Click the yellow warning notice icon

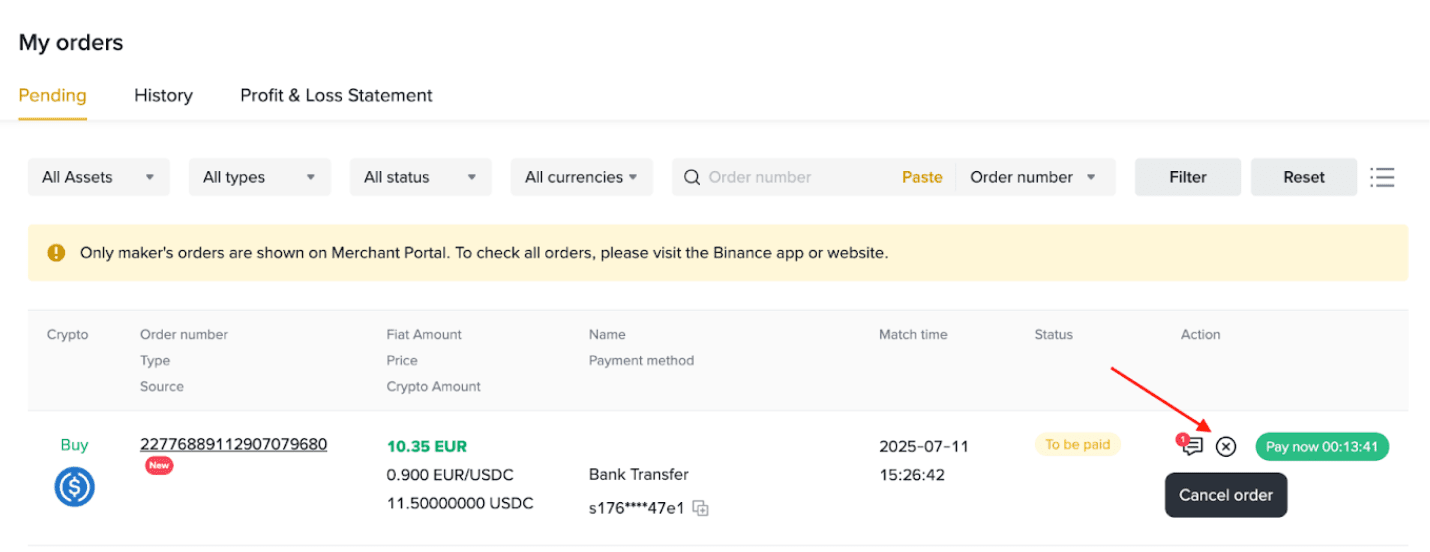tap(57, 253)
